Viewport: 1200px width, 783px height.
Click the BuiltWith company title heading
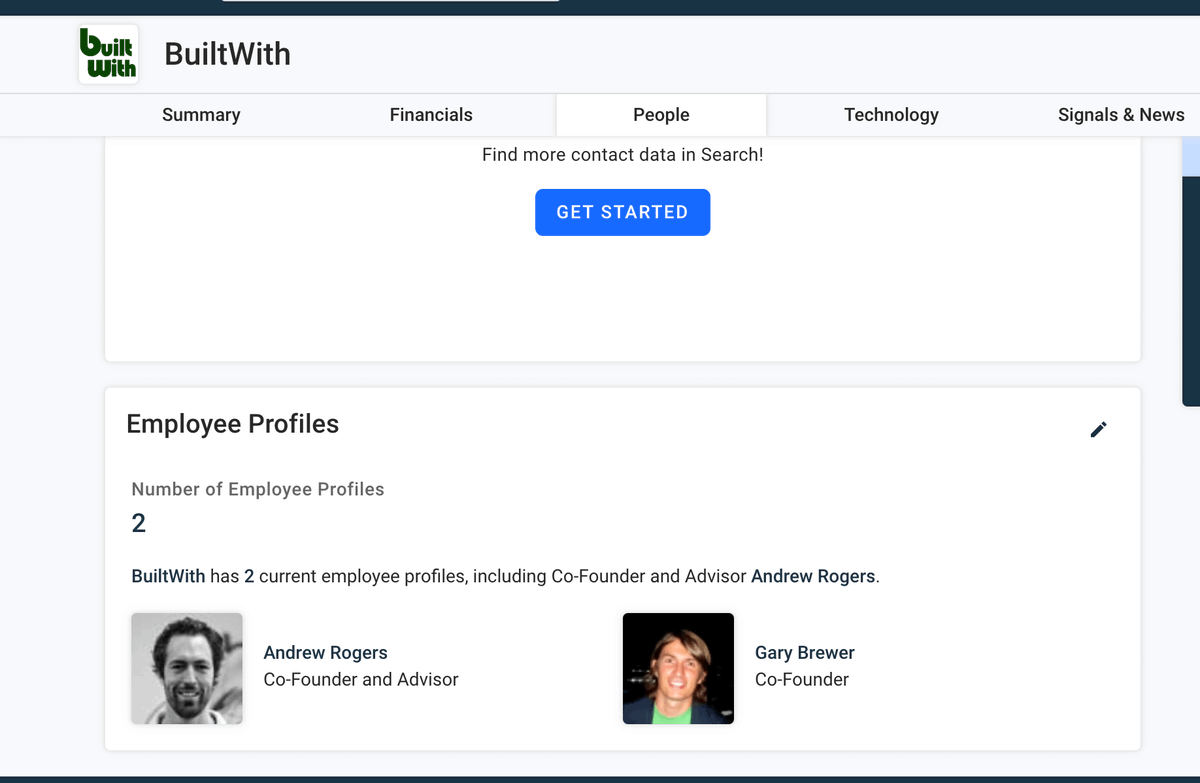(x=227, y=54)
